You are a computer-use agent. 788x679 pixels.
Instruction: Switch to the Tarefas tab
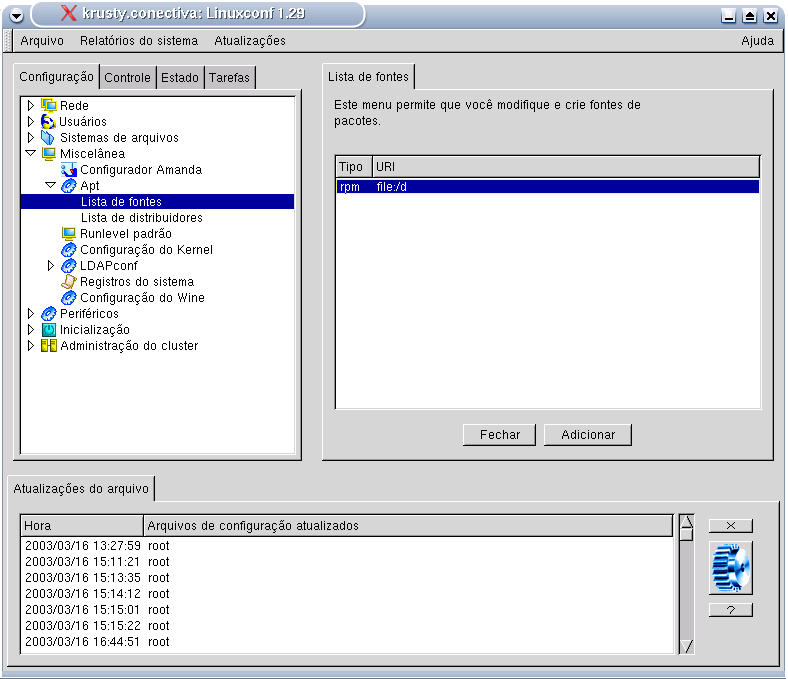[x=229, y=77]
